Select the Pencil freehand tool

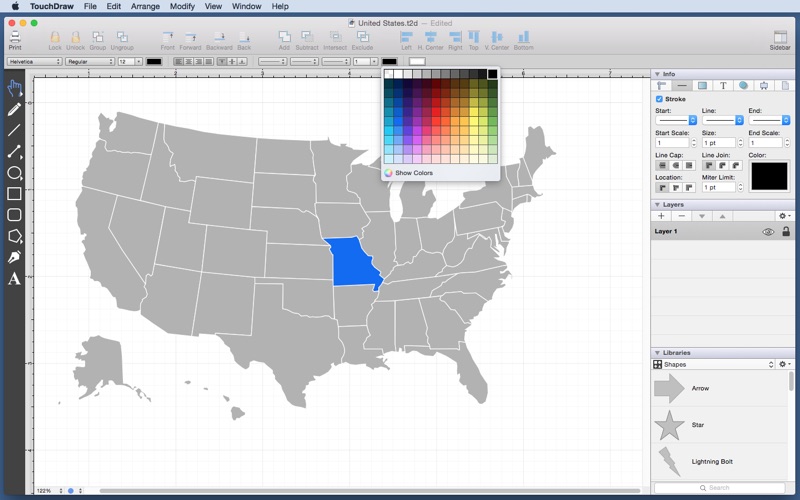[14, 109]
